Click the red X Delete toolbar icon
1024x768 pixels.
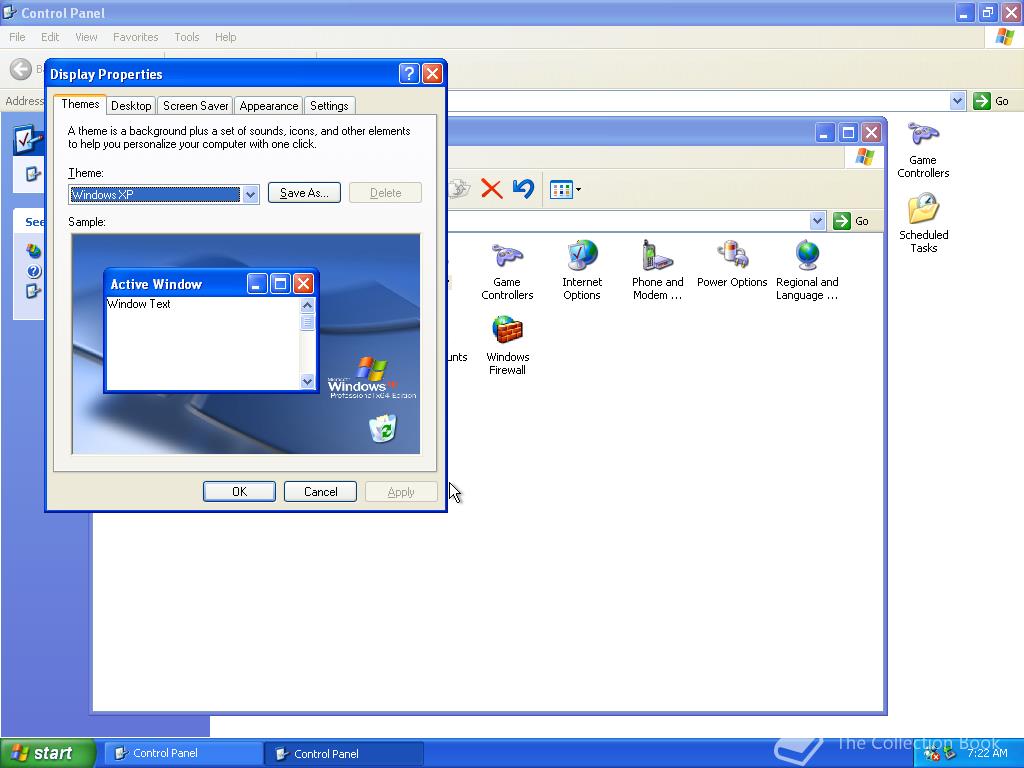[x=492, y=189]
